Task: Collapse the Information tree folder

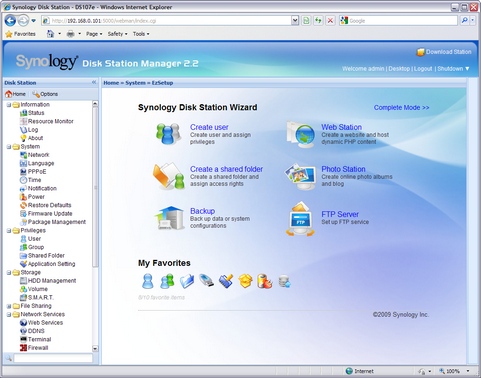Action: 9,105
